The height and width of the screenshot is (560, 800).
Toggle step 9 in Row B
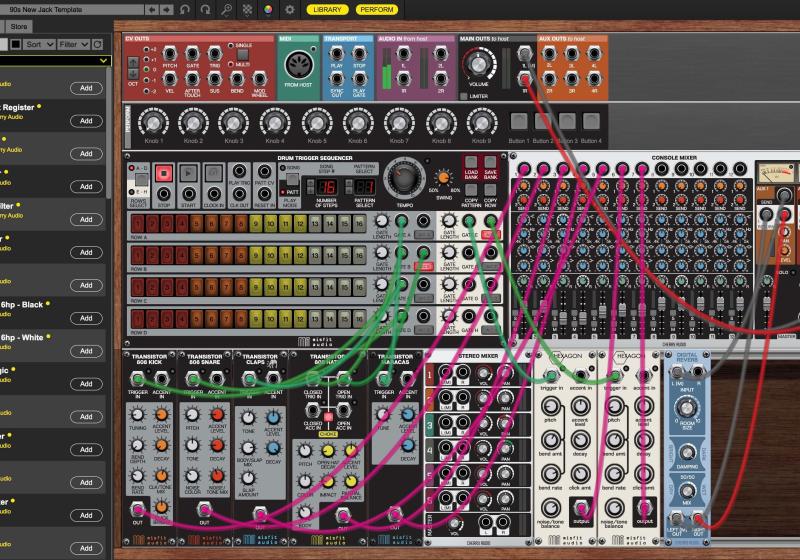tap(256, 255)
